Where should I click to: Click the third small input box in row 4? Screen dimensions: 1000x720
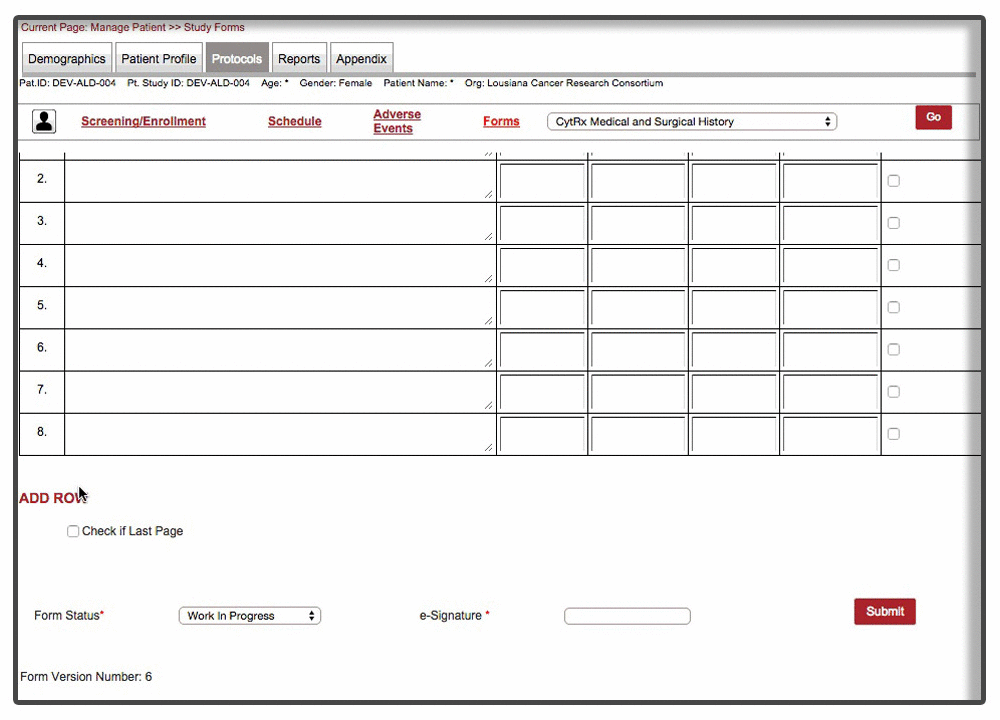[734, 266]
